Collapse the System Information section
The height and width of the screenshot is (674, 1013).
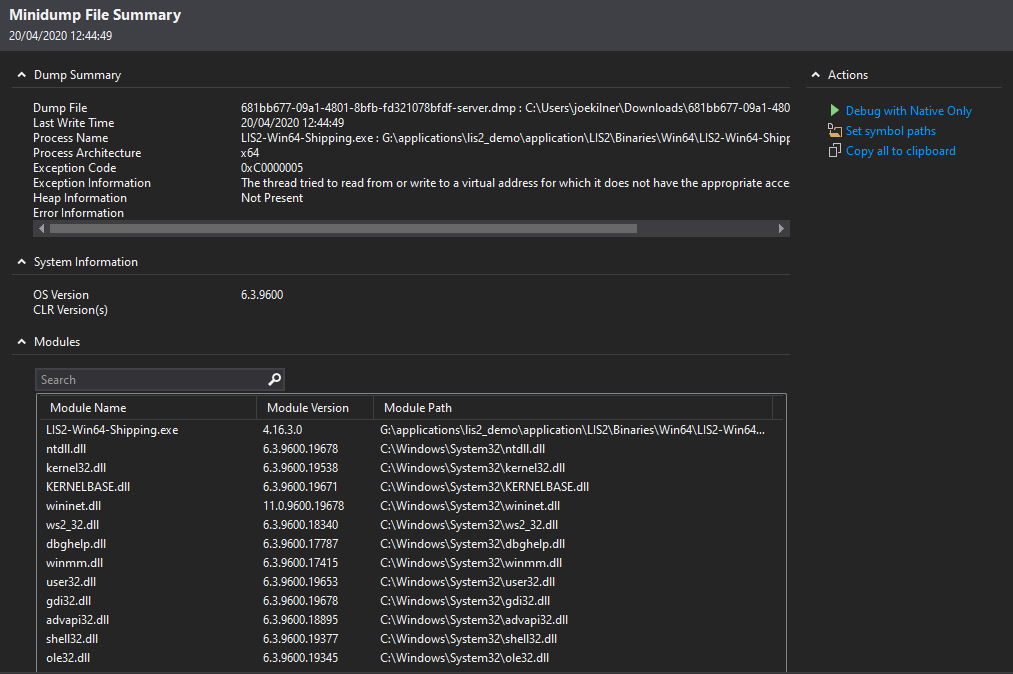pos(21,262)
